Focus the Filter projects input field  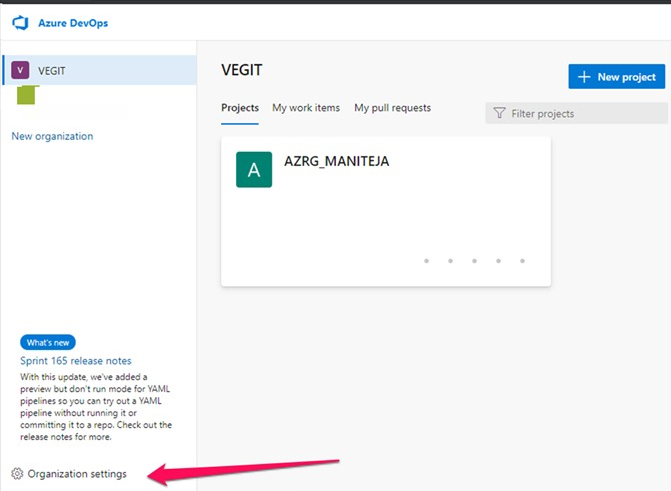(x=576, y=113)
